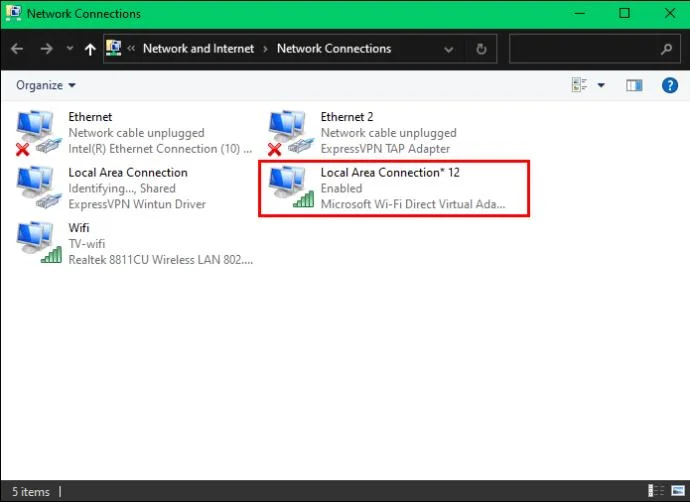Expand the change view options arrow
This screenshot has width=690, height=502.
(x=601, y=86)
